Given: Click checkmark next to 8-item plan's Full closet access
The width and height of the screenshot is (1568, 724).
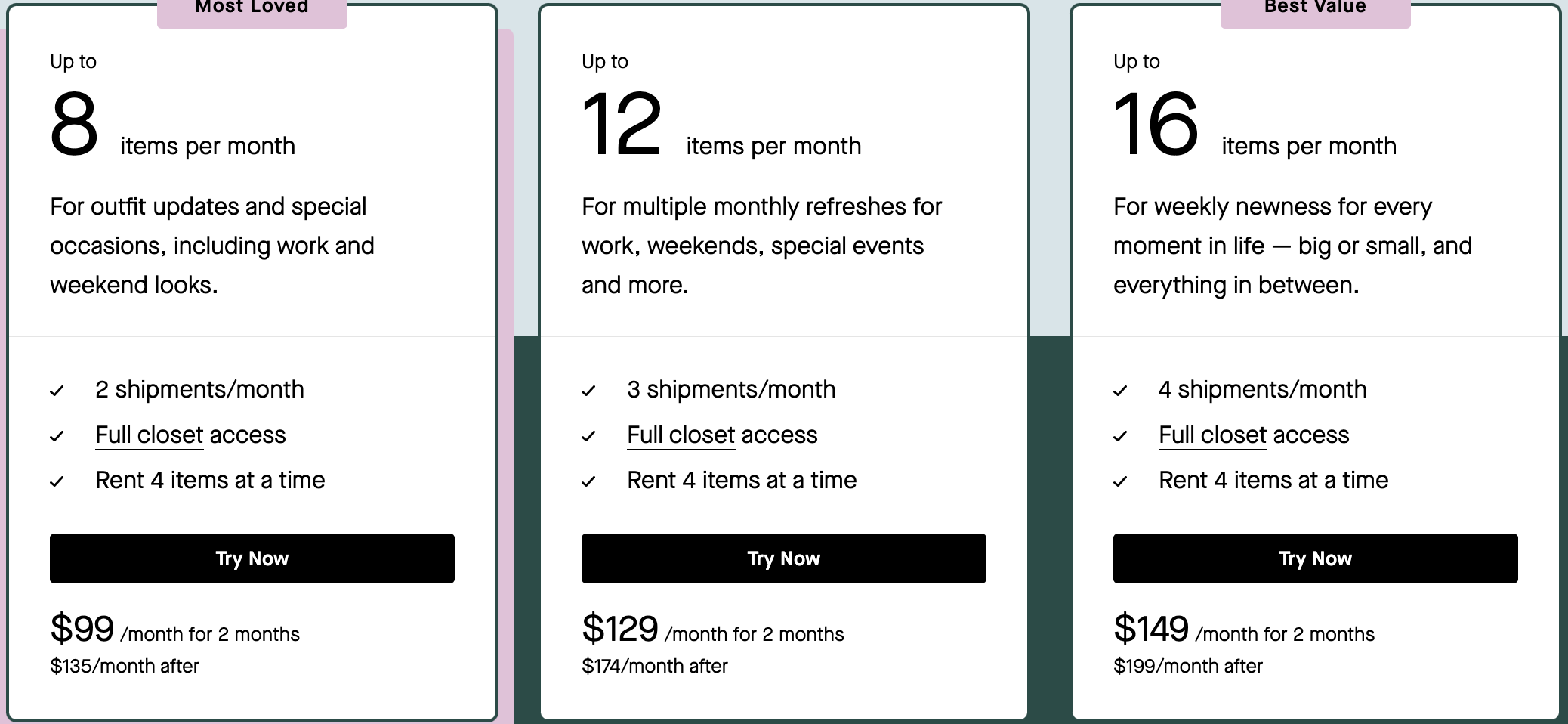Looking at the screenshot, I should pos(57,436).
